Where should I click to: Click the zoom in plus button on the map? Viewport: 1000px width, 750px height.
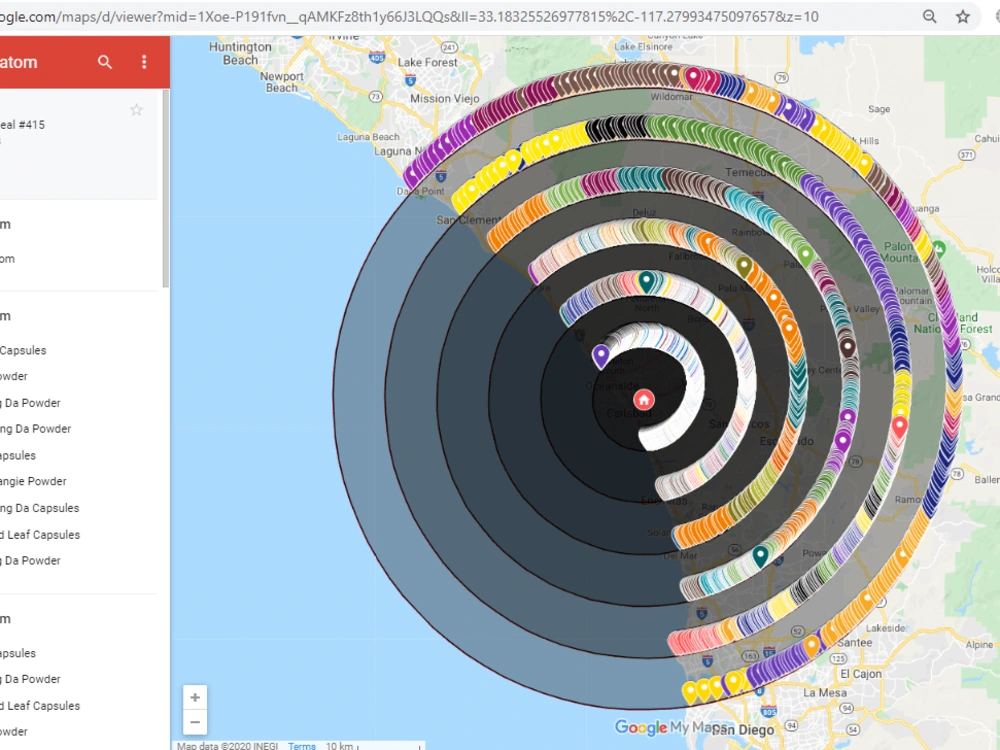[195, 697]
